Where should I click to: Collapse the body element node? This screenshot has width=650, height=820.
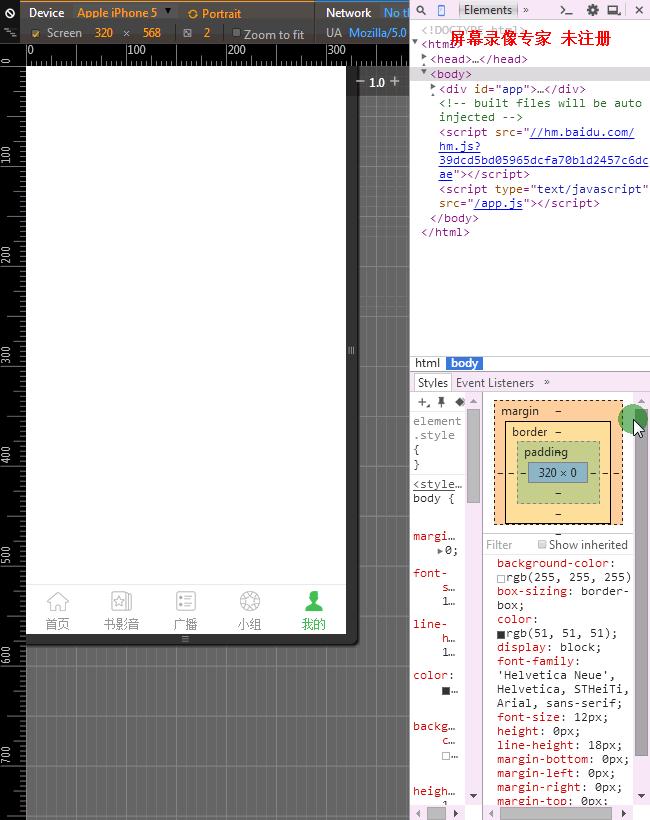pos(424,71)
